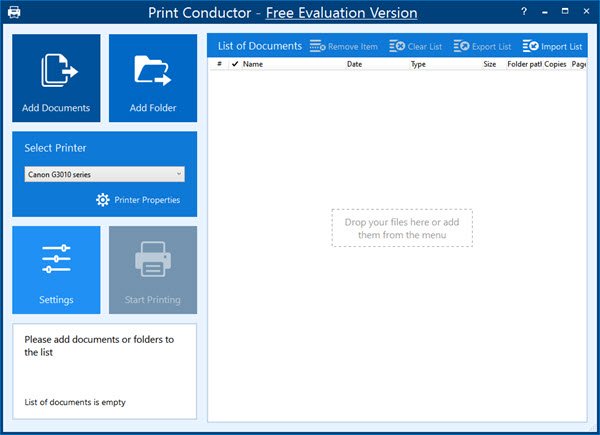Image resolution: width=600 pixels, height=435 pixels.
Task: Open the Settings tile
Action: coord(56,270)
